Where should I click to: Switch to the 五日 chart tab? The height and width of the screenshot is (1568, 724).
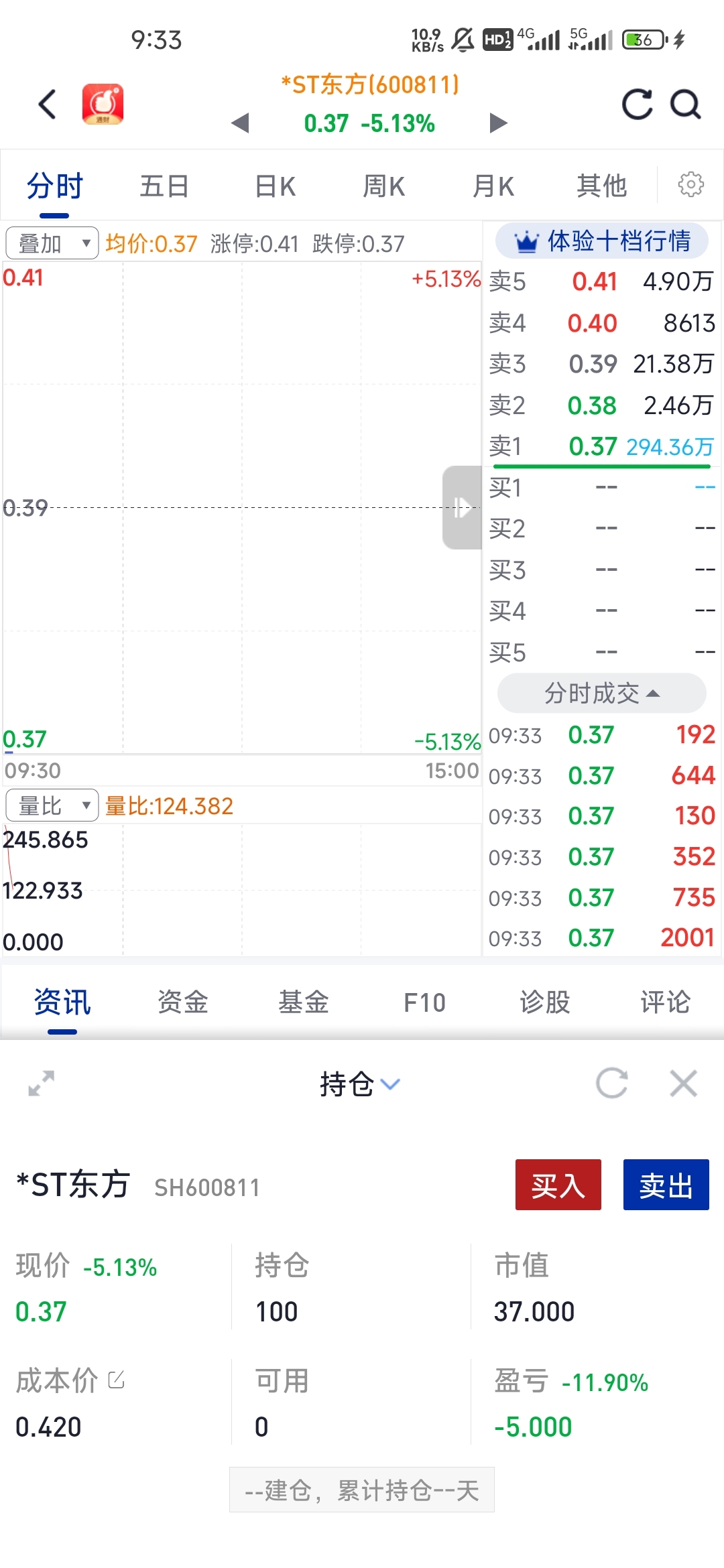164,186
